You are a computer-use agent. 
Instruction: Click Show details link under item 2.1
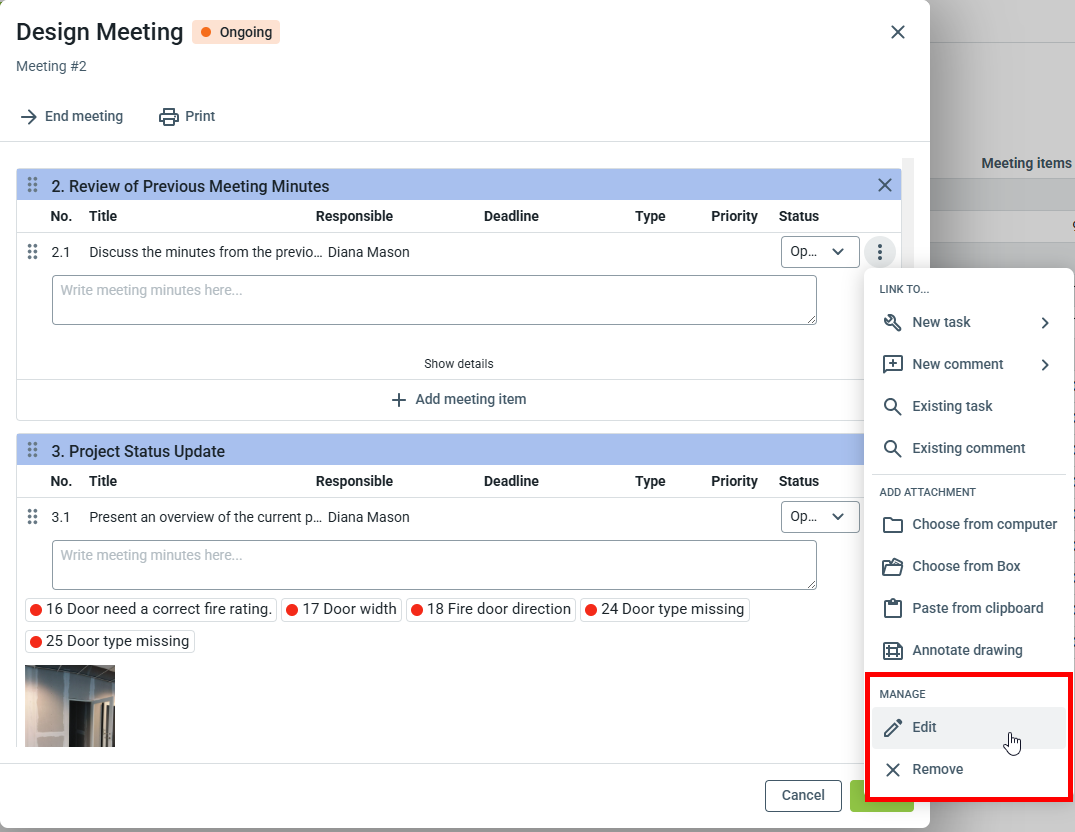pos(459,364)
